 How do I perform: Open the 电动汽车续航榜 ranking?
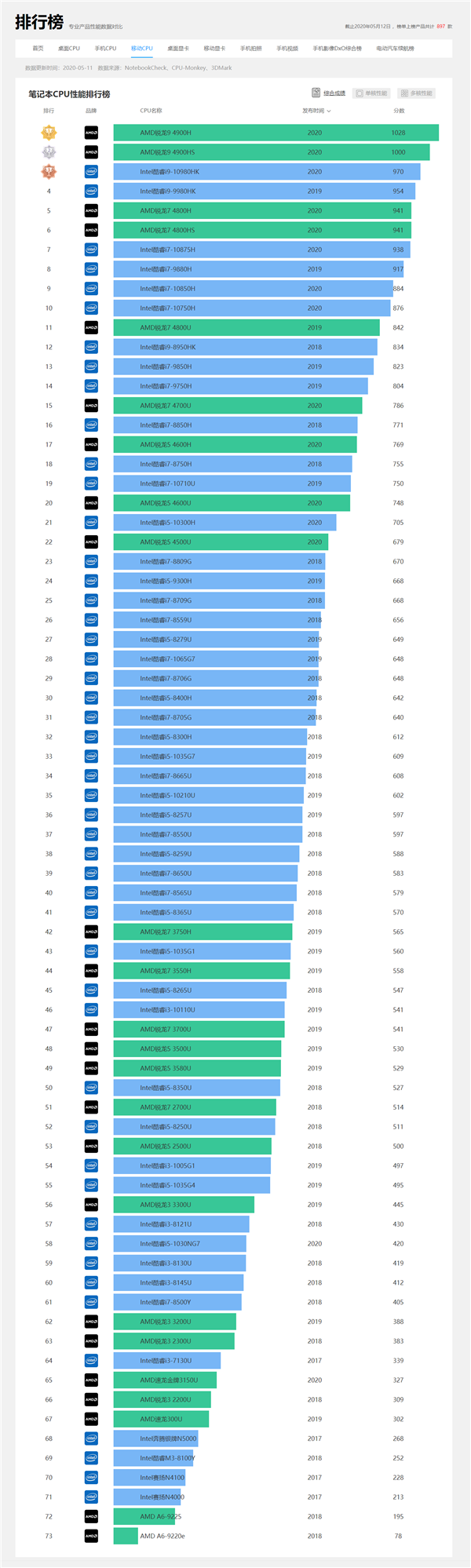395,49
